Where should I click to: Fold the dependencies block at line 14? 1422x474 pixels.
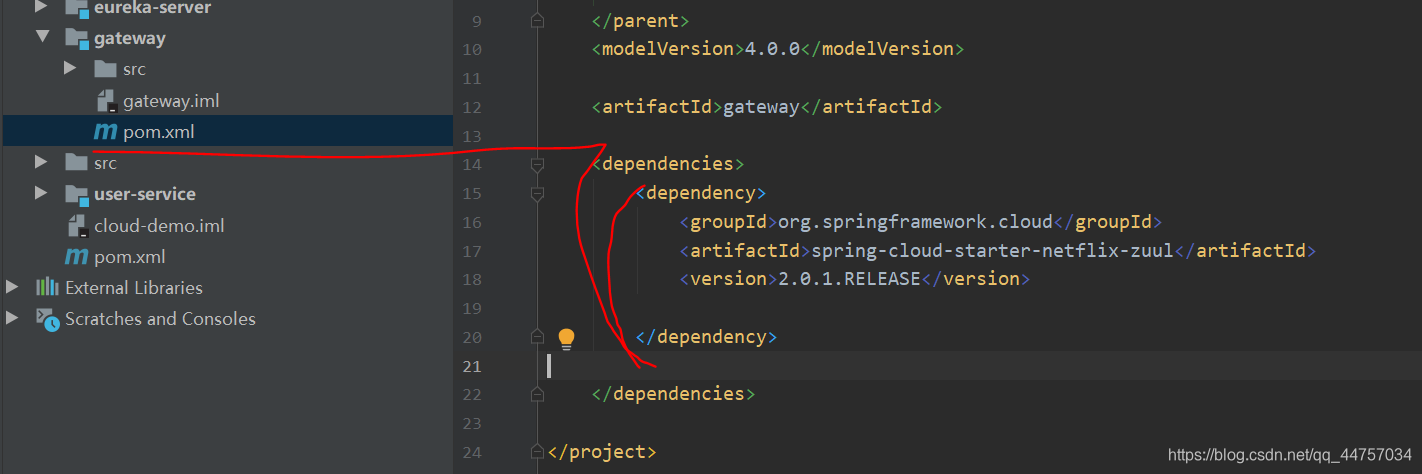pyautogui.click(x=538, y=164)
